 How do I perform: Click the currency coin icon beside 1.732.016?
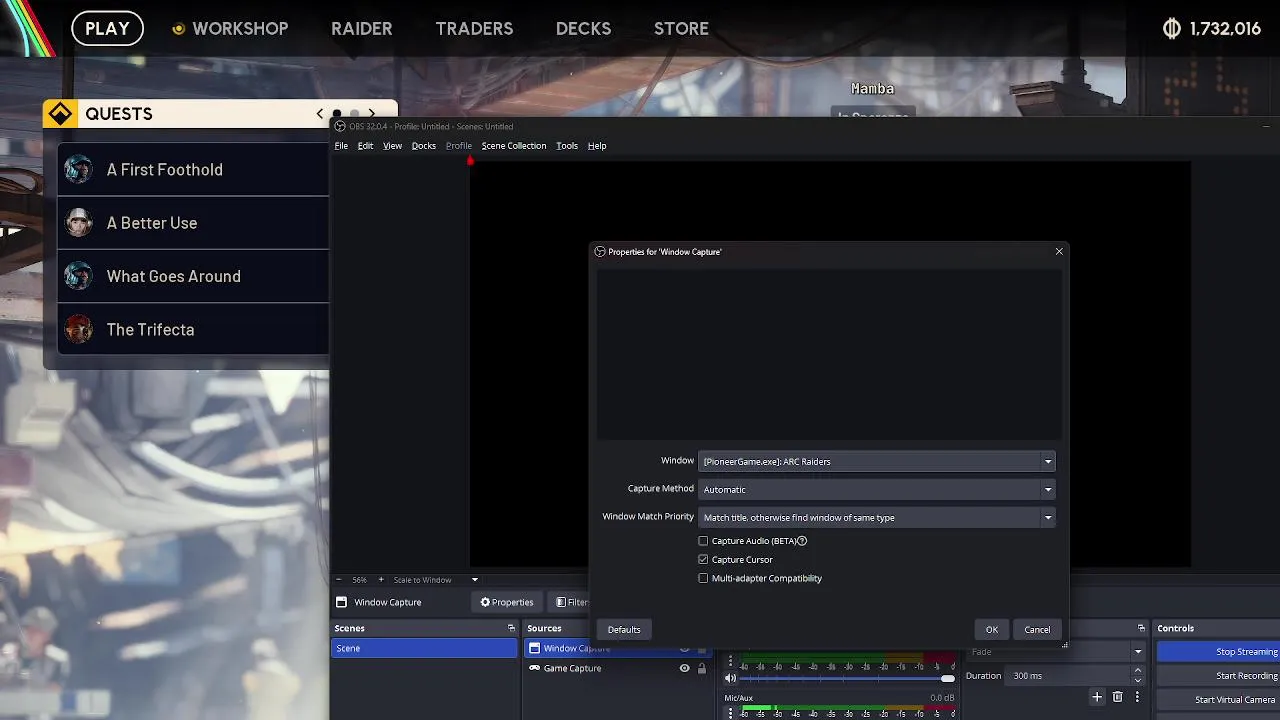[x=1172, y=29]
